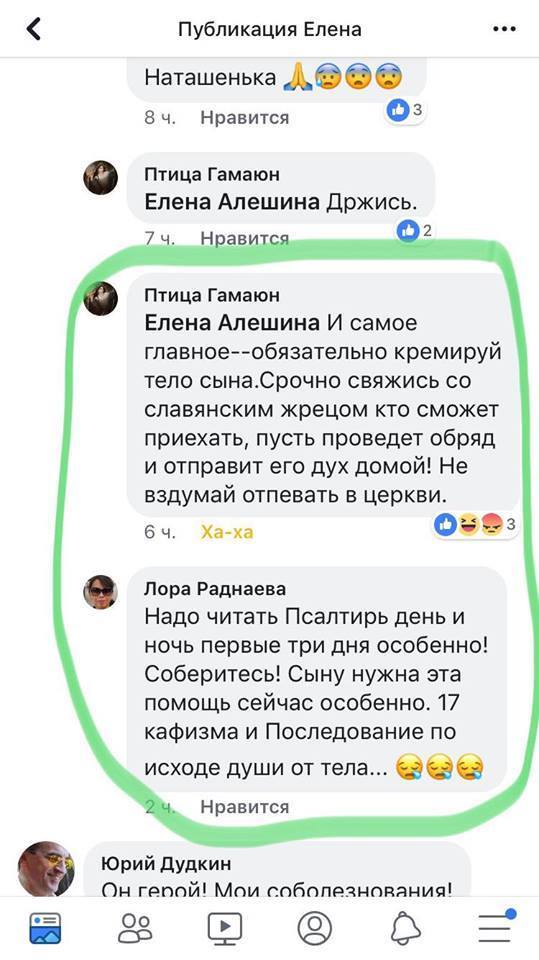Open the Watch video tab icon

point(225,928)
